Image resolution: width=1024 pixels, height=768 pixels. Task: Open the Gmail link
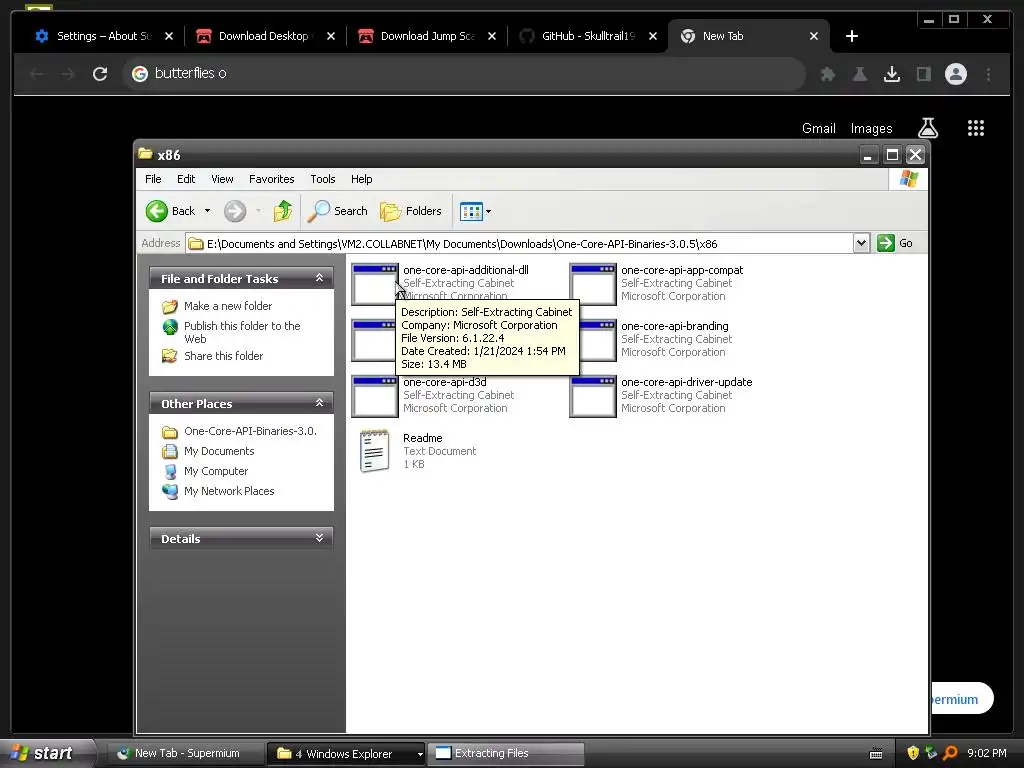coord(818,129)
